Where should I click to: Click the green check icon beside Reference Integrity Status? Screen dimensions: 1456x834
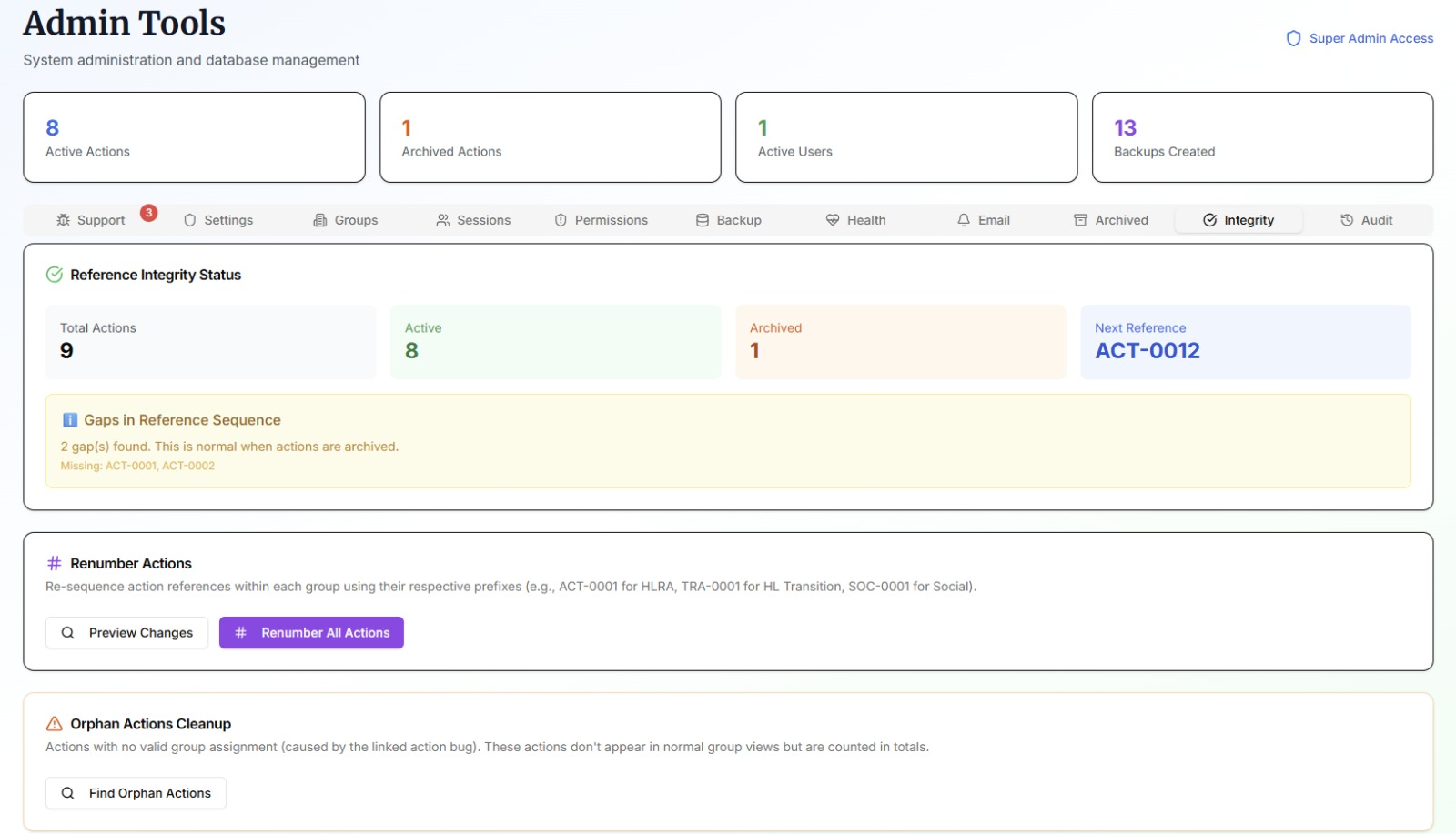tap(55, 275)
